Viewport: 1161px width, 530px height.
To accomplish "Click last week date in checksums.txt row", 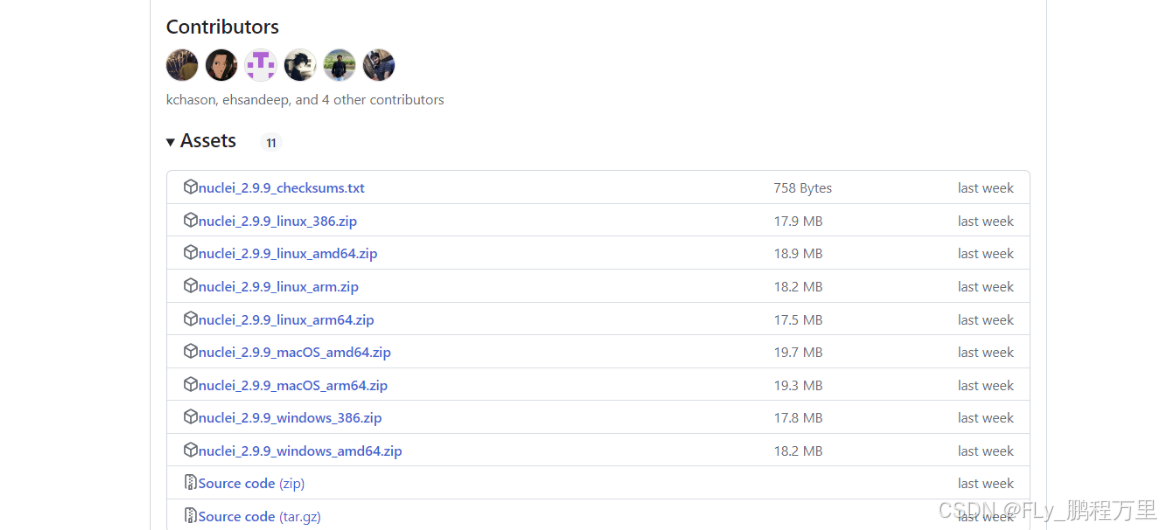I will click(x=986, y=188).
